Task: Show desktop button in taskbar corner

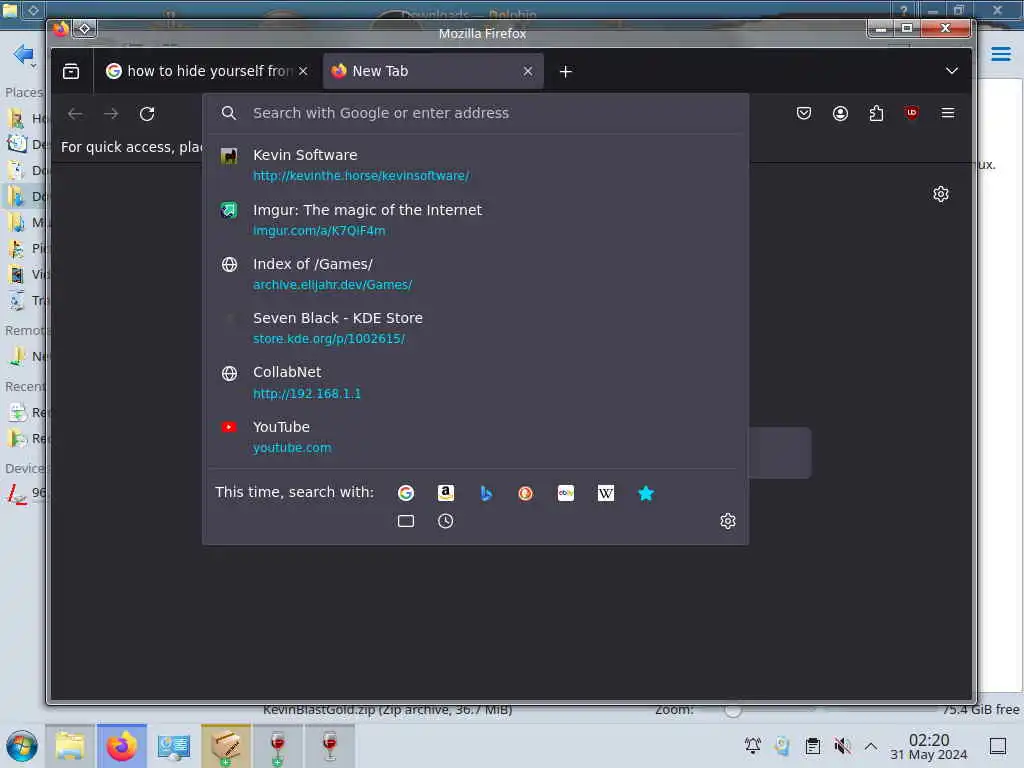Action: coord(998,746)
